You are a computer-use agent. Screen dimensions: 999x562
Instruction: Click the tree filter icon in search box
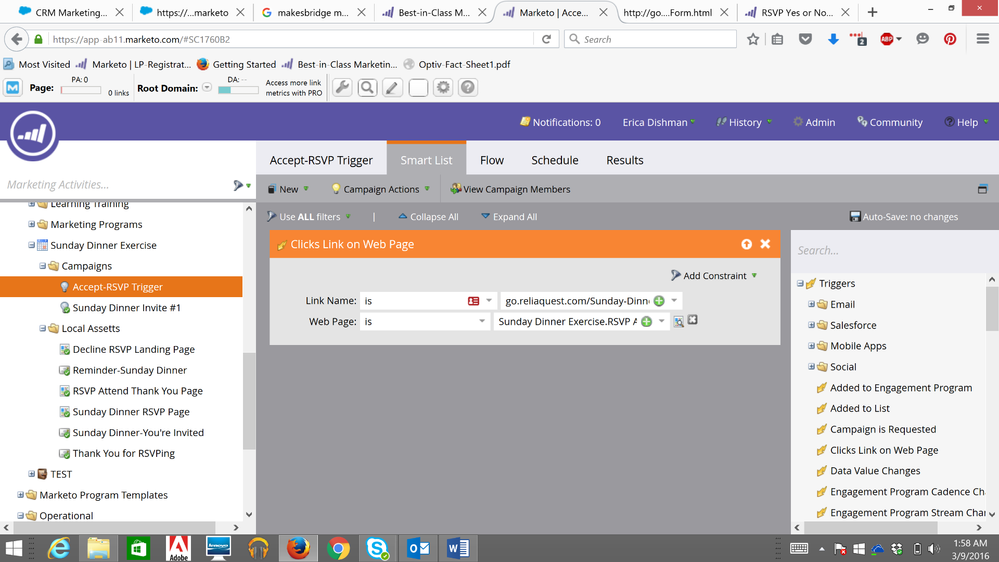pos(238,185)
